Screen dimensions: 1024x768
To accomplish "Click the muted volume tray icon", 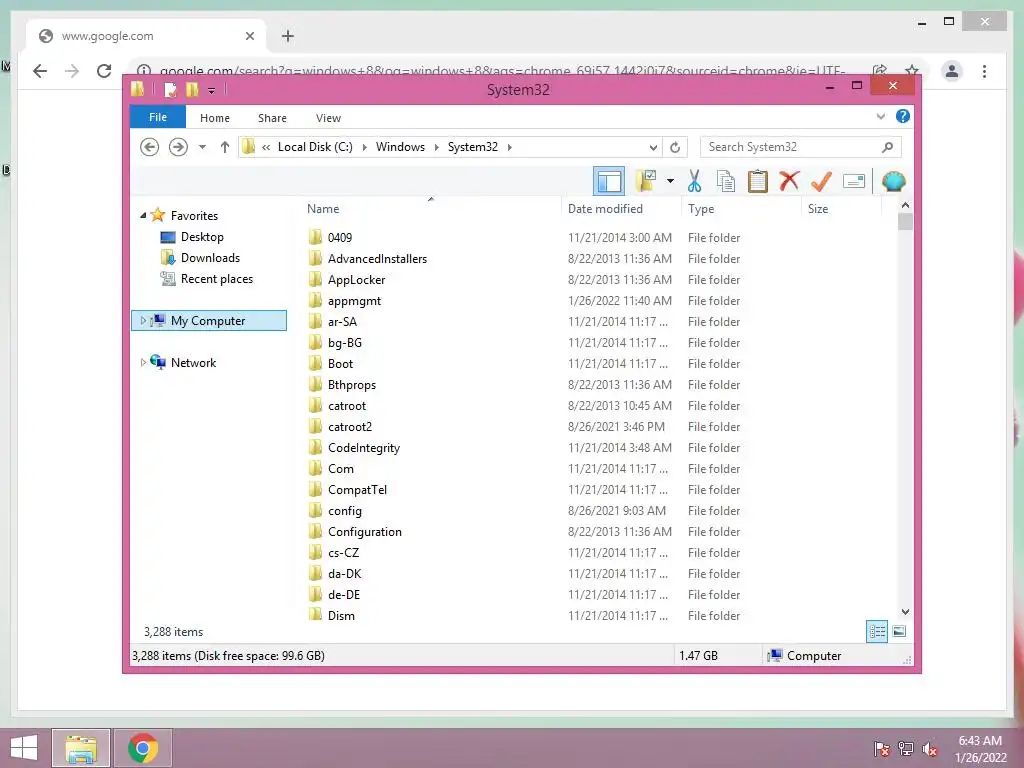I will (930, 749).
